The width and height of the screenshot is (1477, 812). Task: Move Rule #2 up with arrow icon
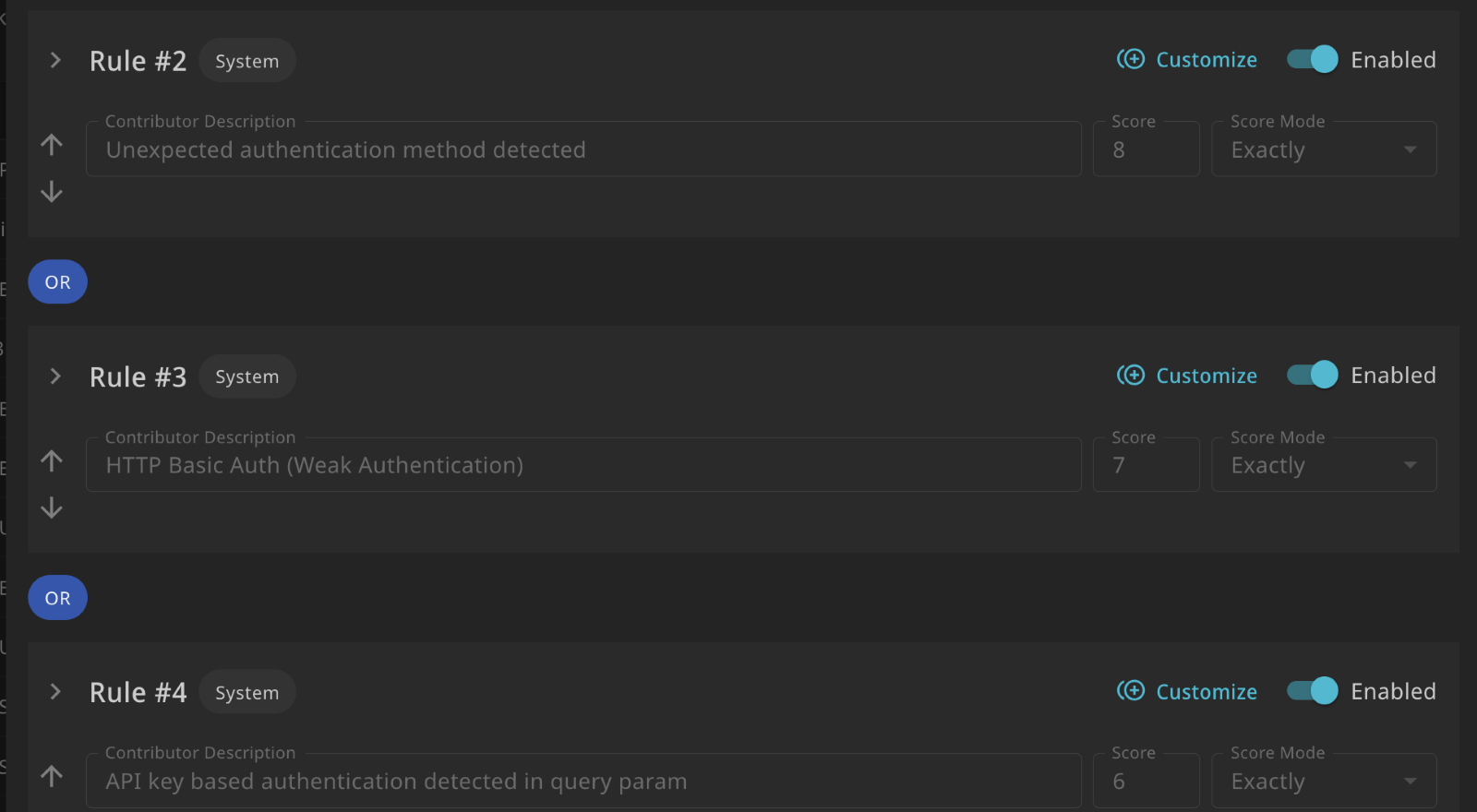pyautogui.click(x=52, y=144)
